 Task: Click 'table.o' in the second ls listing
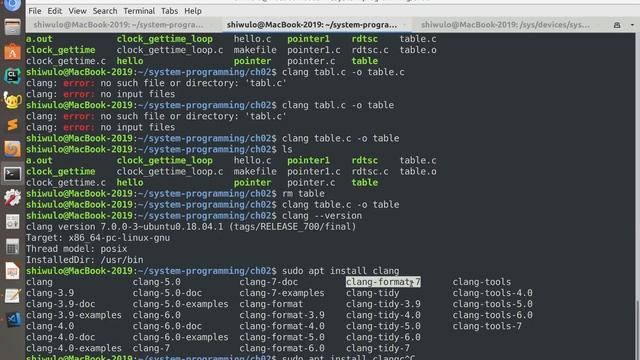(418, 172)
